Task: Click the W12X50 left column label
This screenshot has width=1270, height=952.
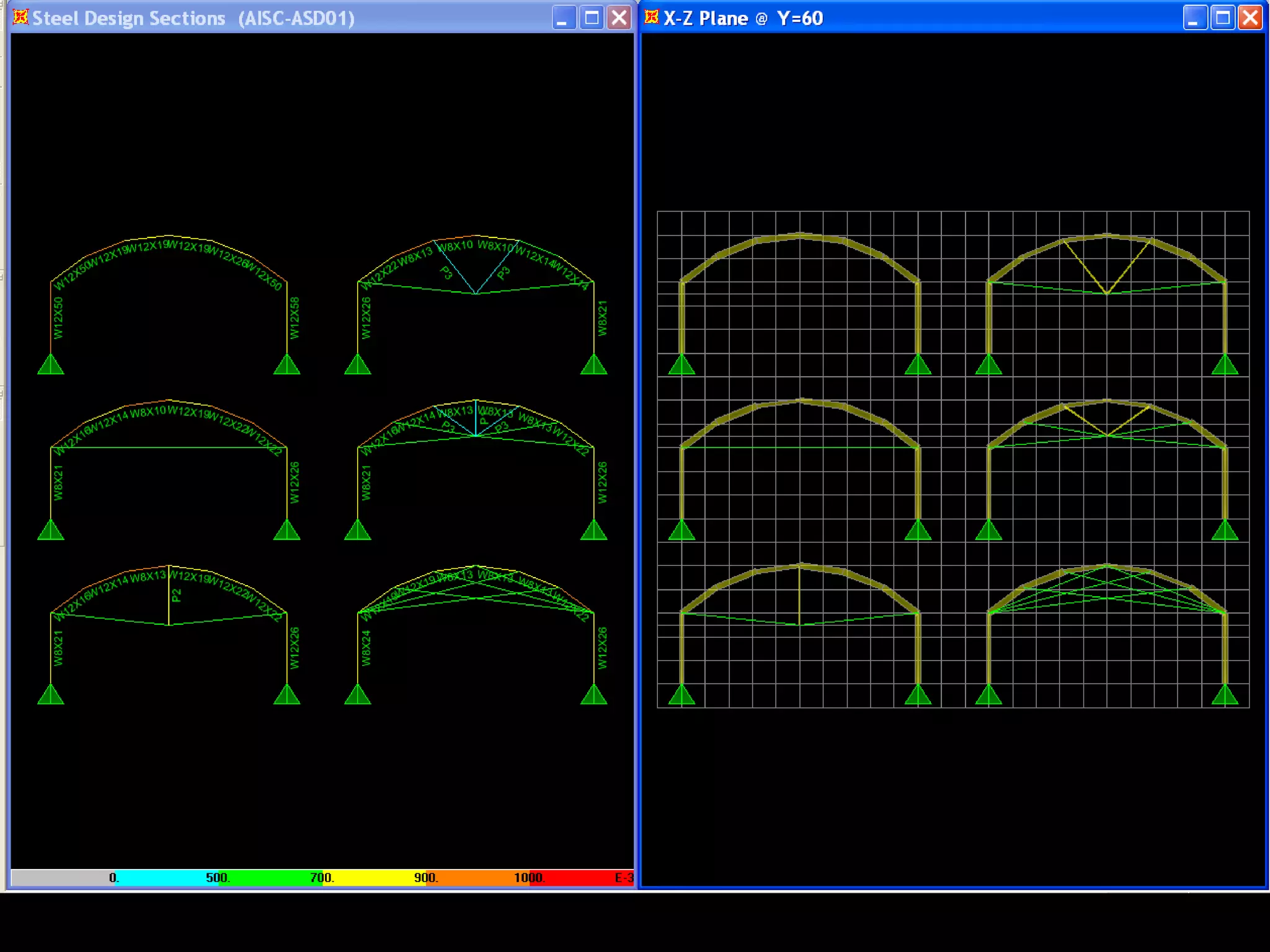Action: (x=58, y=318)
